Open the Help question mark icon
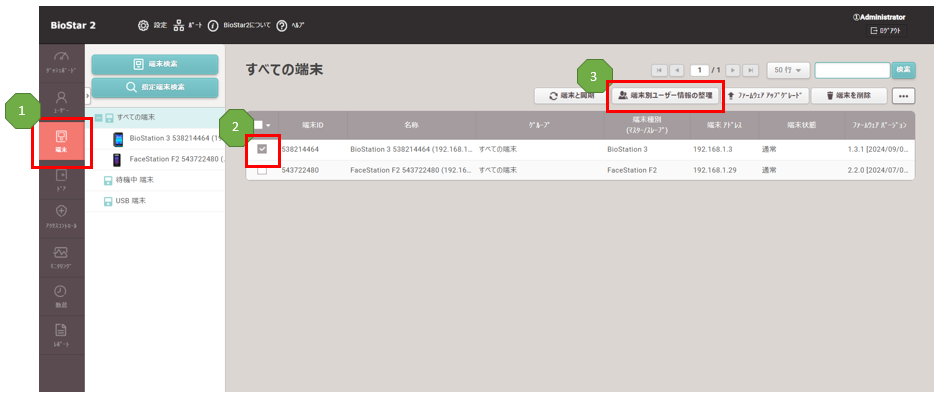 click(x=282, y=26)
